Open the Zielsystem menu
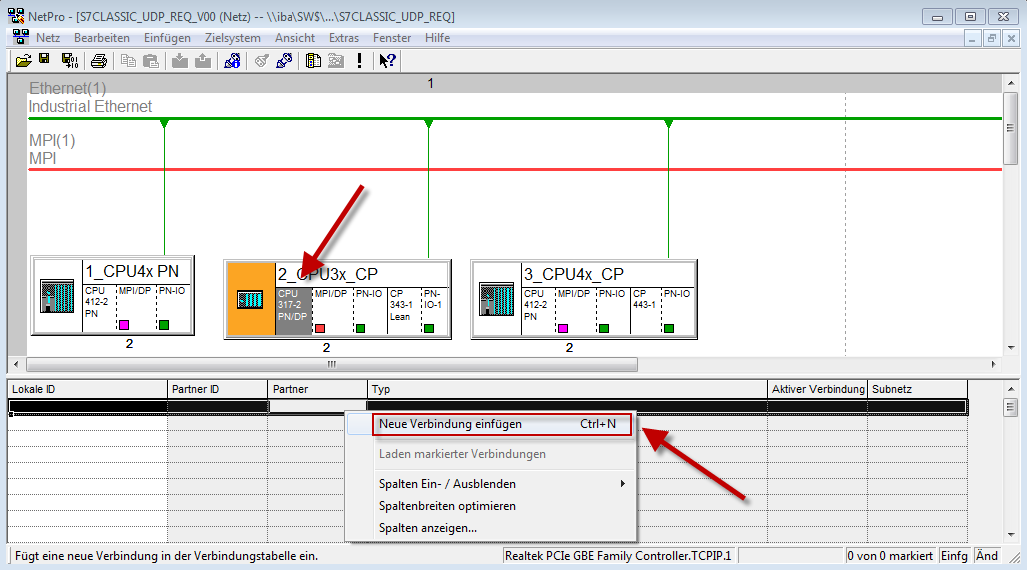1027x570 pixels. pos(232,38)
